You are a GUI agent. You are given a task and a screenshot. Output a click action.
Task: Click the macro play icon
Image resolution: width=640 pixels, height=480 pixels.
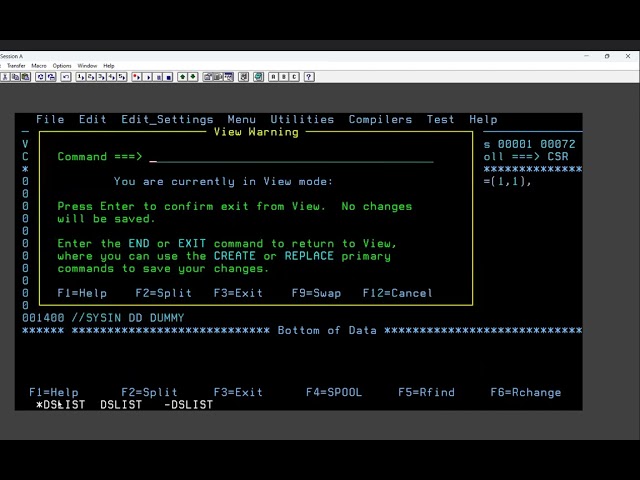tap(147, 77)
